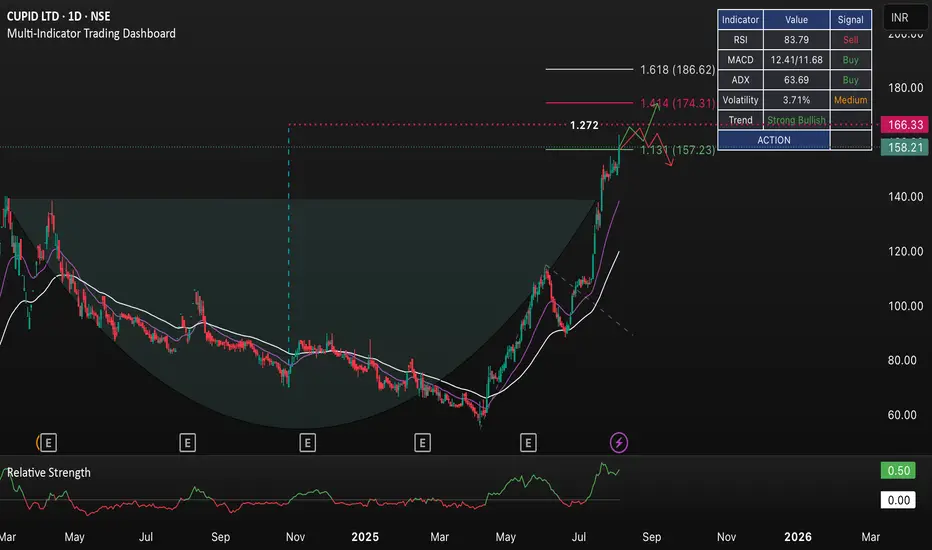
Task: Click the Indicator header cell in dashboard table
Action: pos(740,20)
